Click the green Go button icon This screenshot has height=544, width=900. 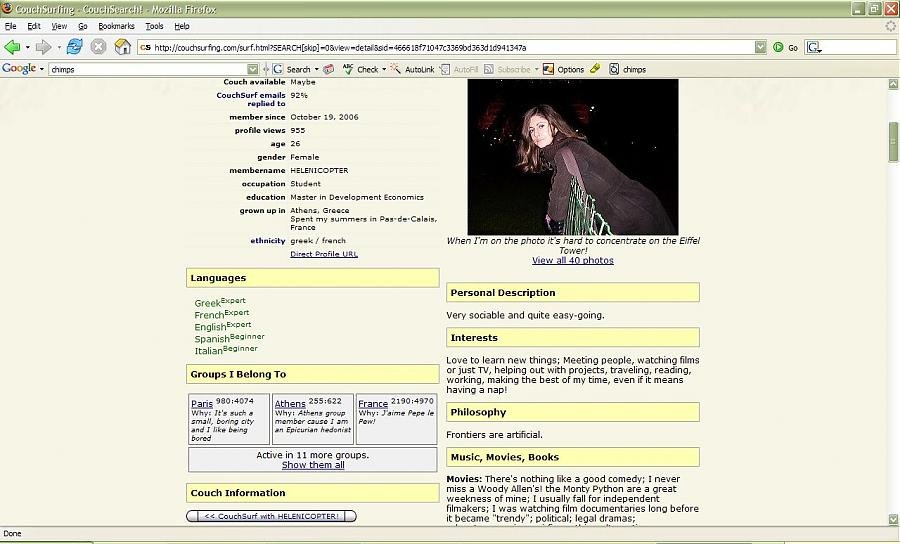pos(778,47)
